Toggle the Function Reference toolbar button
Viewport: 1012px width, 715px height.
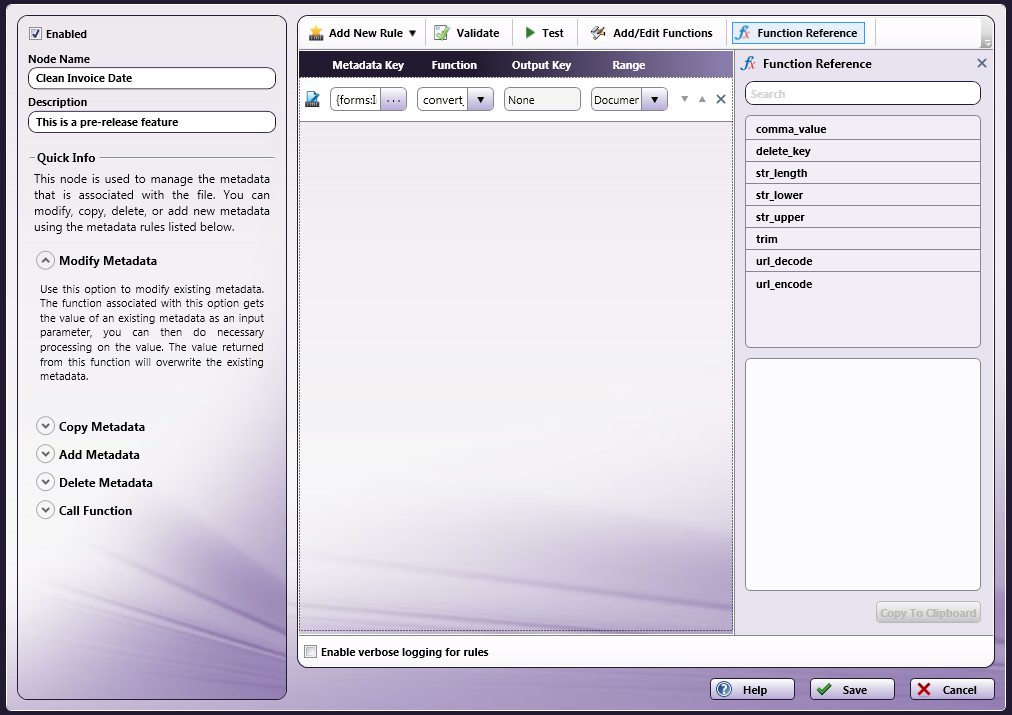[x=798, y=33]
